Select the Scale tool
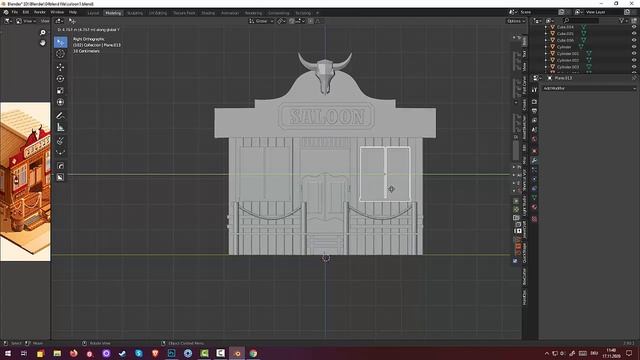 (60, 90)
